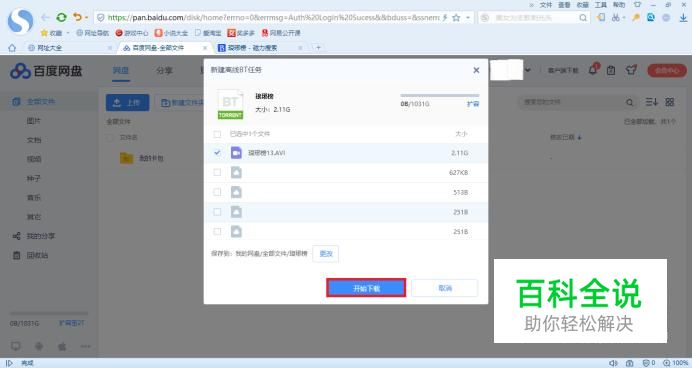The width and height of the screenshot is (692, 368).
Task: Check the first 251B file checkbox
Action: click(x=217, y=212)
